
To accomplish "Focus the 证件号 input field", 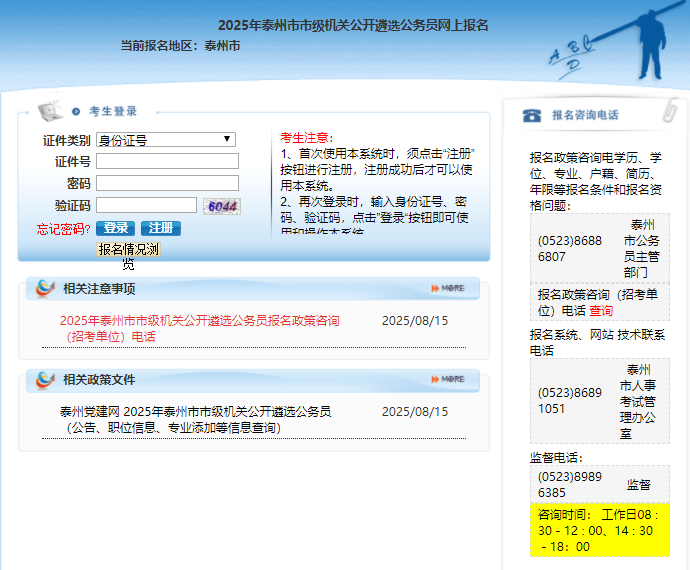I will 167,161.
